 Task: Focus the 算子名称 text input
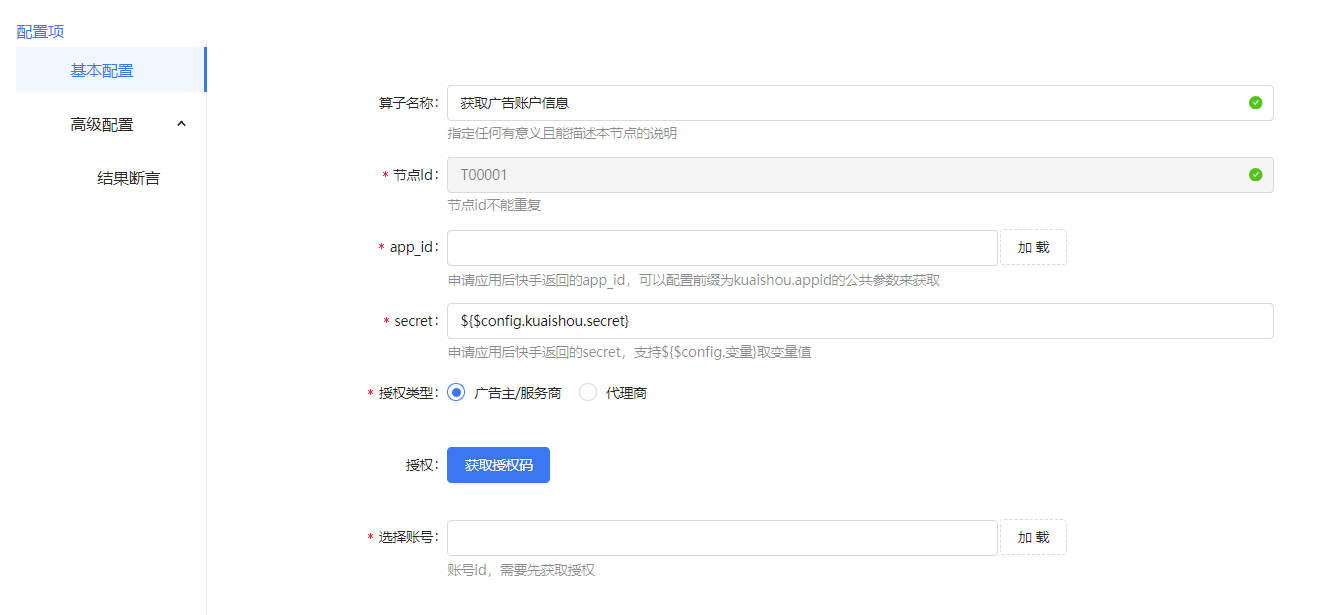tap(840, 103)
